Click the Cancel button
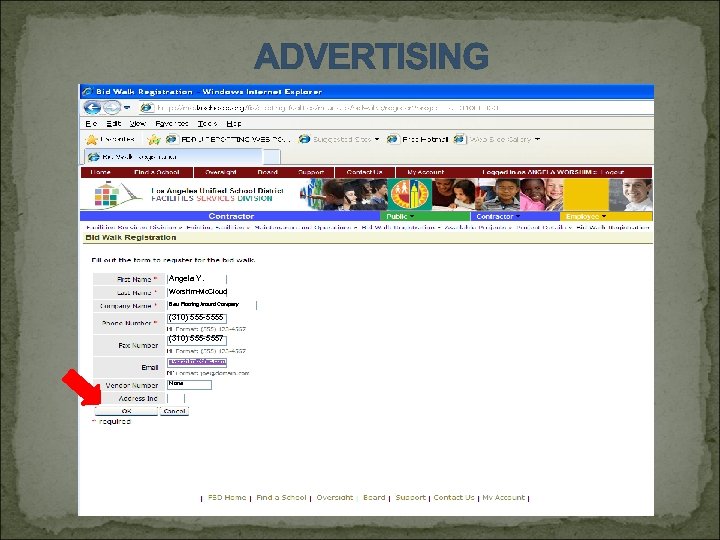The image size is (720, 540). point(174,411)
